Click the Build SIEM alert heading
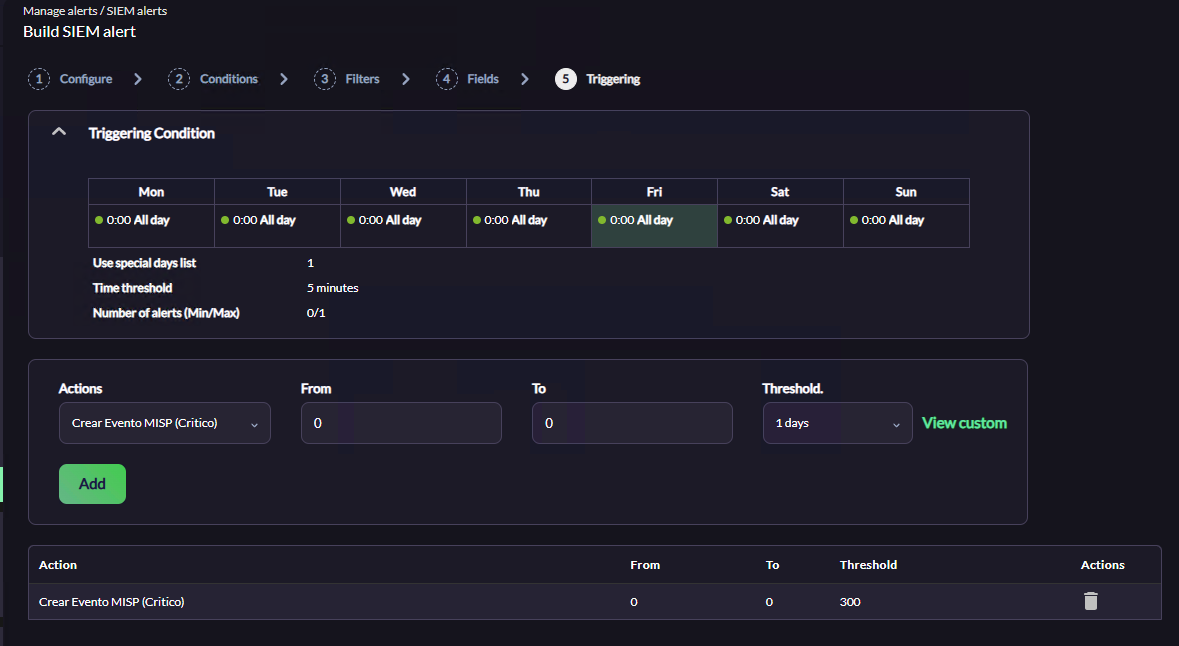 80,32
